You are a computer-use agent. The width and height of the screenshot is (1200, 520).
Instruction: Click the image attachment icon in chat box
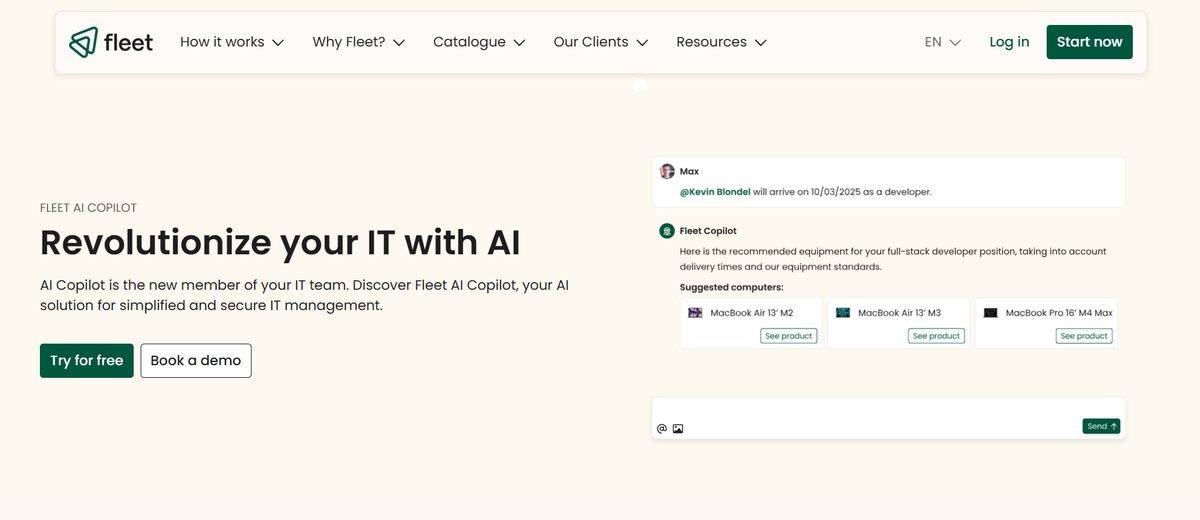point(678,429)
